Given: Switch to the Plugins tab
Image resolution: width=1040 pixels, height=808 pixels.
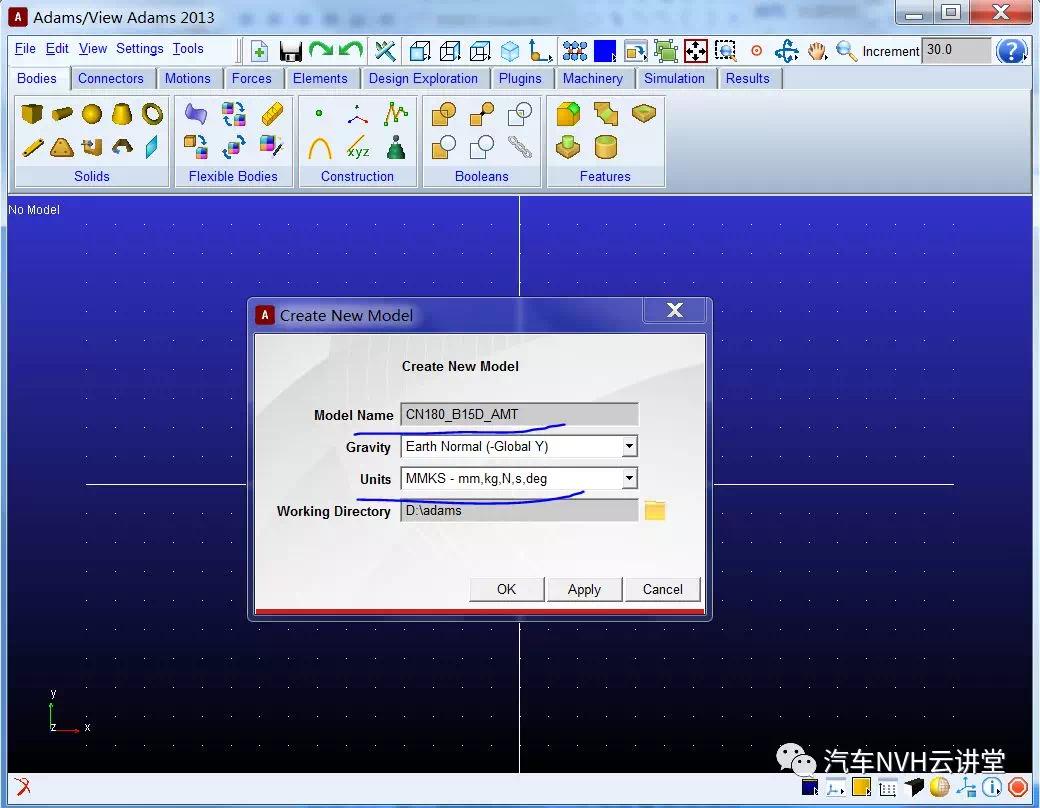Looking at the screenshot, I should [x=520, y=78].
